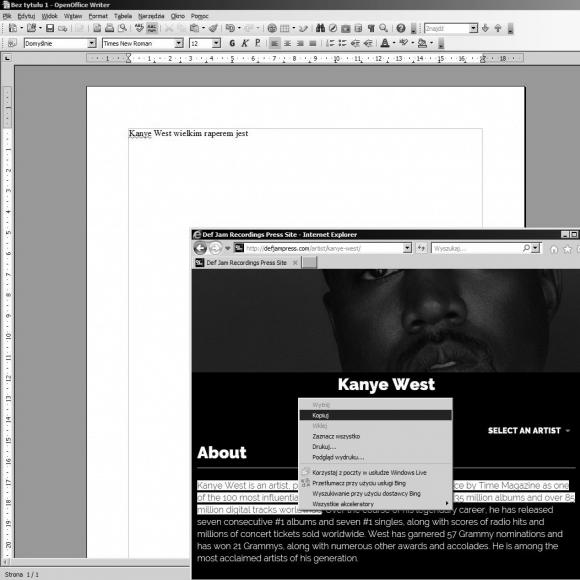Open the font color dropdown arrow
Viewport: 580px width, 580px height.
[394, 43]
